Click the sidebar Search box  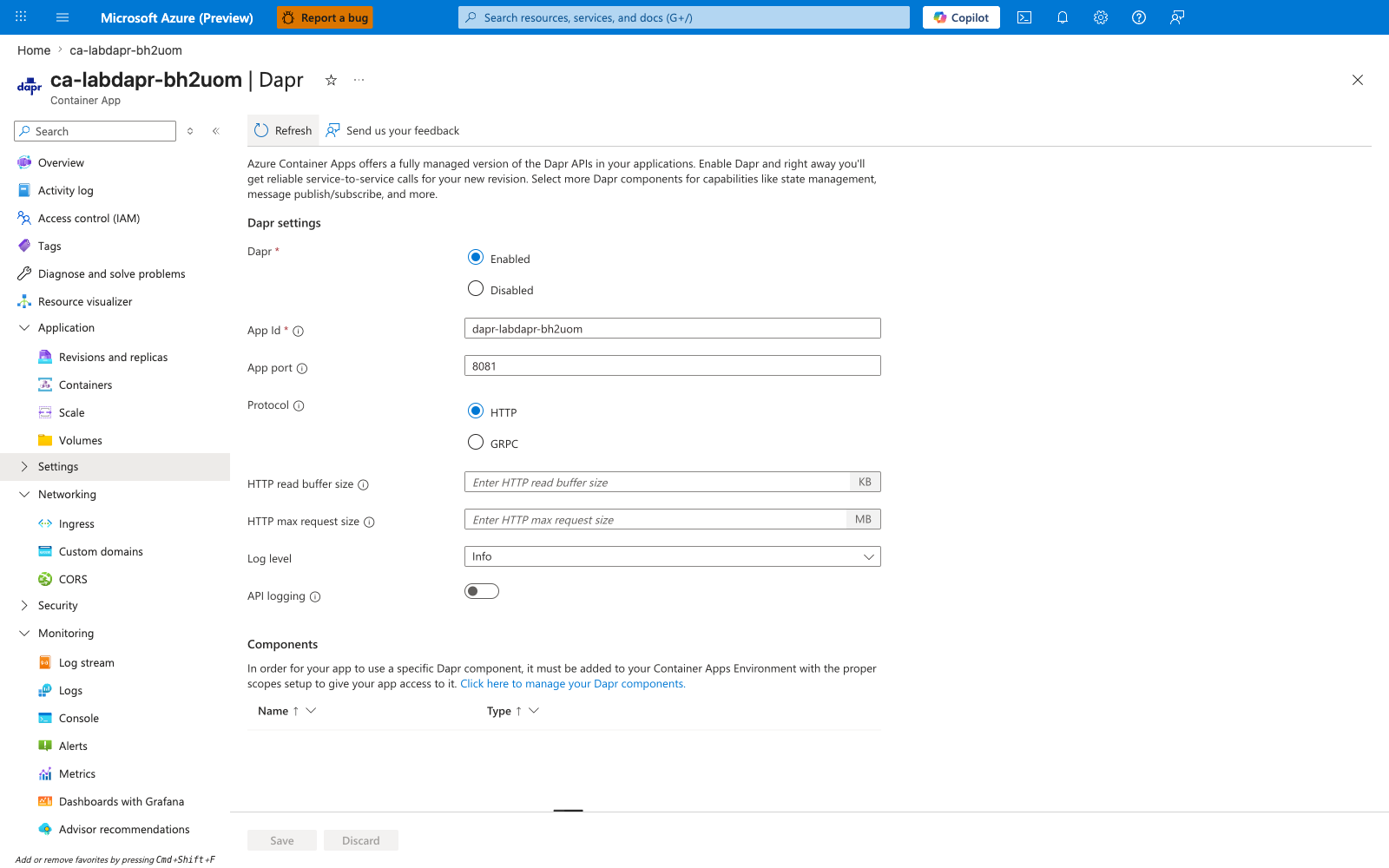[95, 131]
